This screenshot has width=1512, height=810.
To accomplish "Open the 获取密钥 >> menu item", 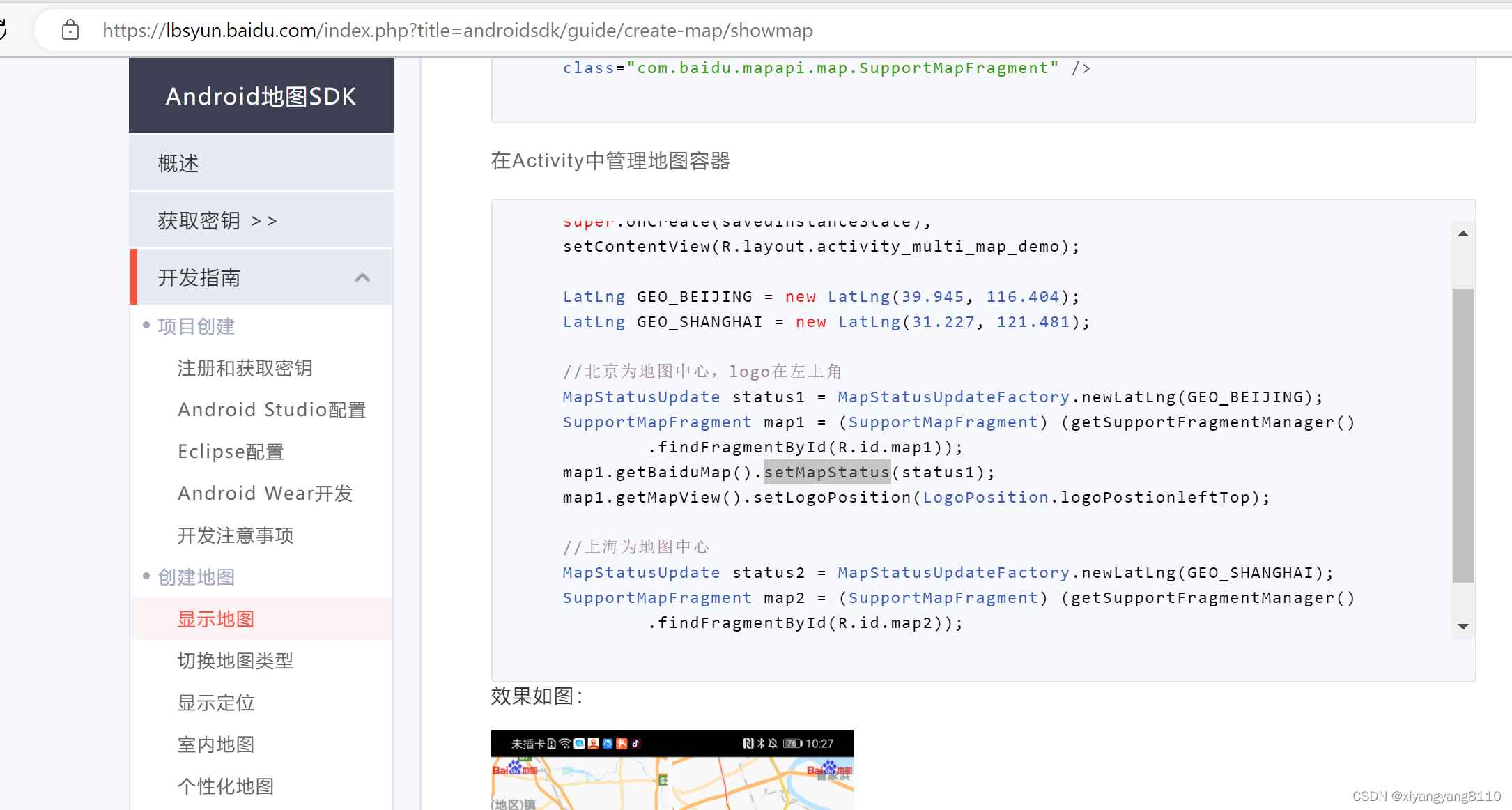I will click(261, 220).
